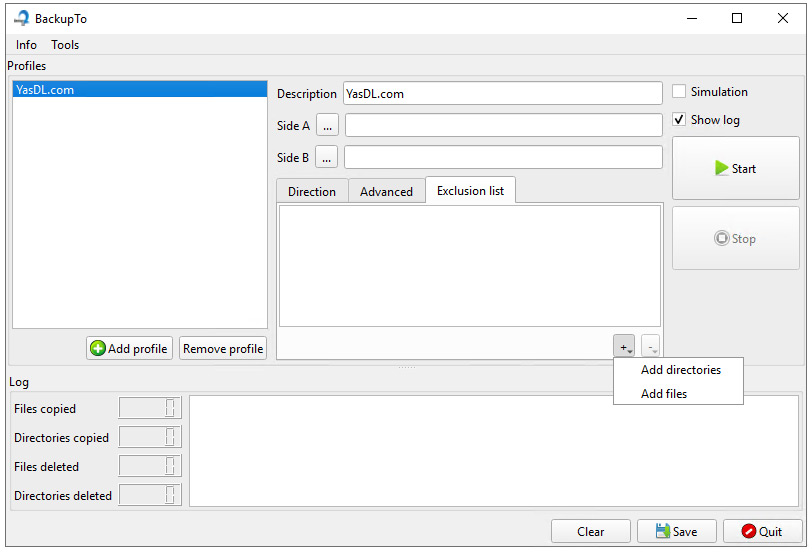
Task: Quit the application with Quit button
Action: 762,532
